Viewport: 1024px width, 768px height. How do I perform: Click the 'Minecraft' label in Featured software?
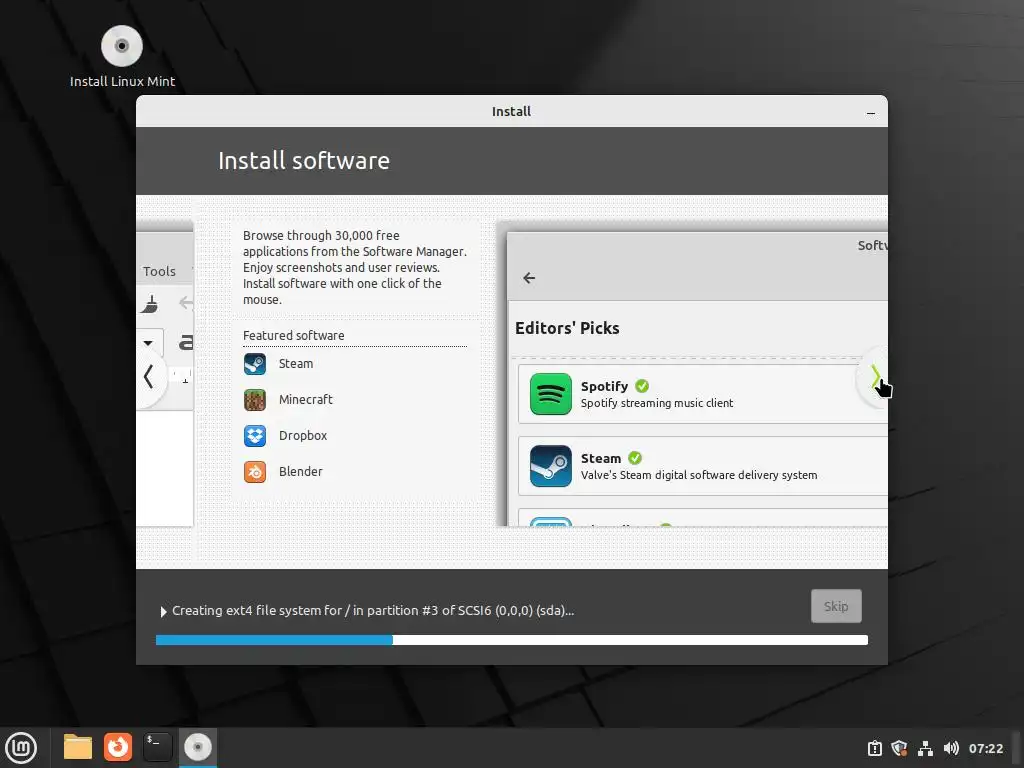click(306, 400)
